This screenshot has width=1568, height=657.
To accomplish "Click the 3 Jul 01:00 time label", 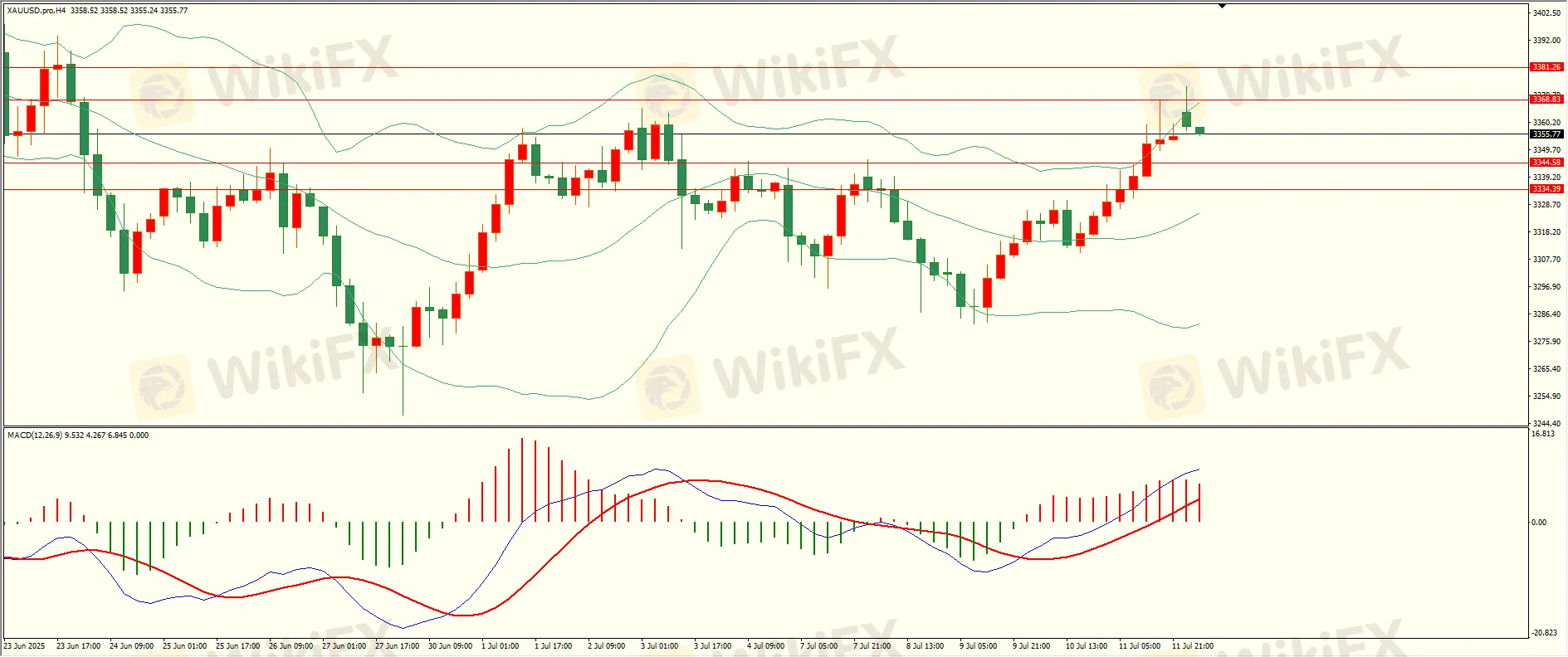I will point(660,646).
